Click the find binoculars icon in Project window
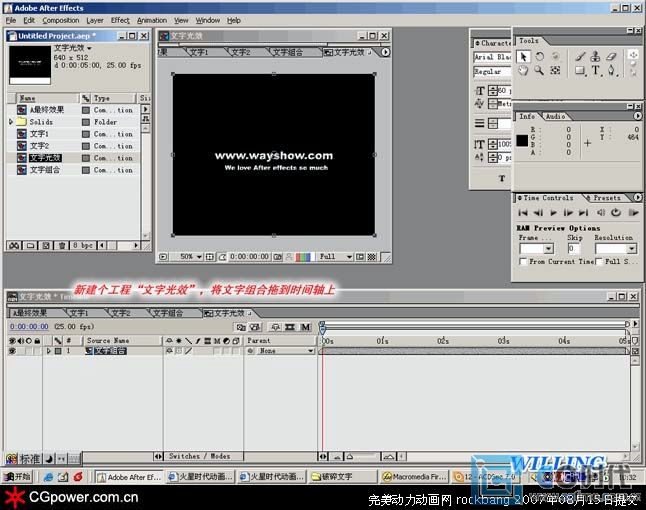The height and width of the screenshot is (510, 646). click(x=14, y=246)
